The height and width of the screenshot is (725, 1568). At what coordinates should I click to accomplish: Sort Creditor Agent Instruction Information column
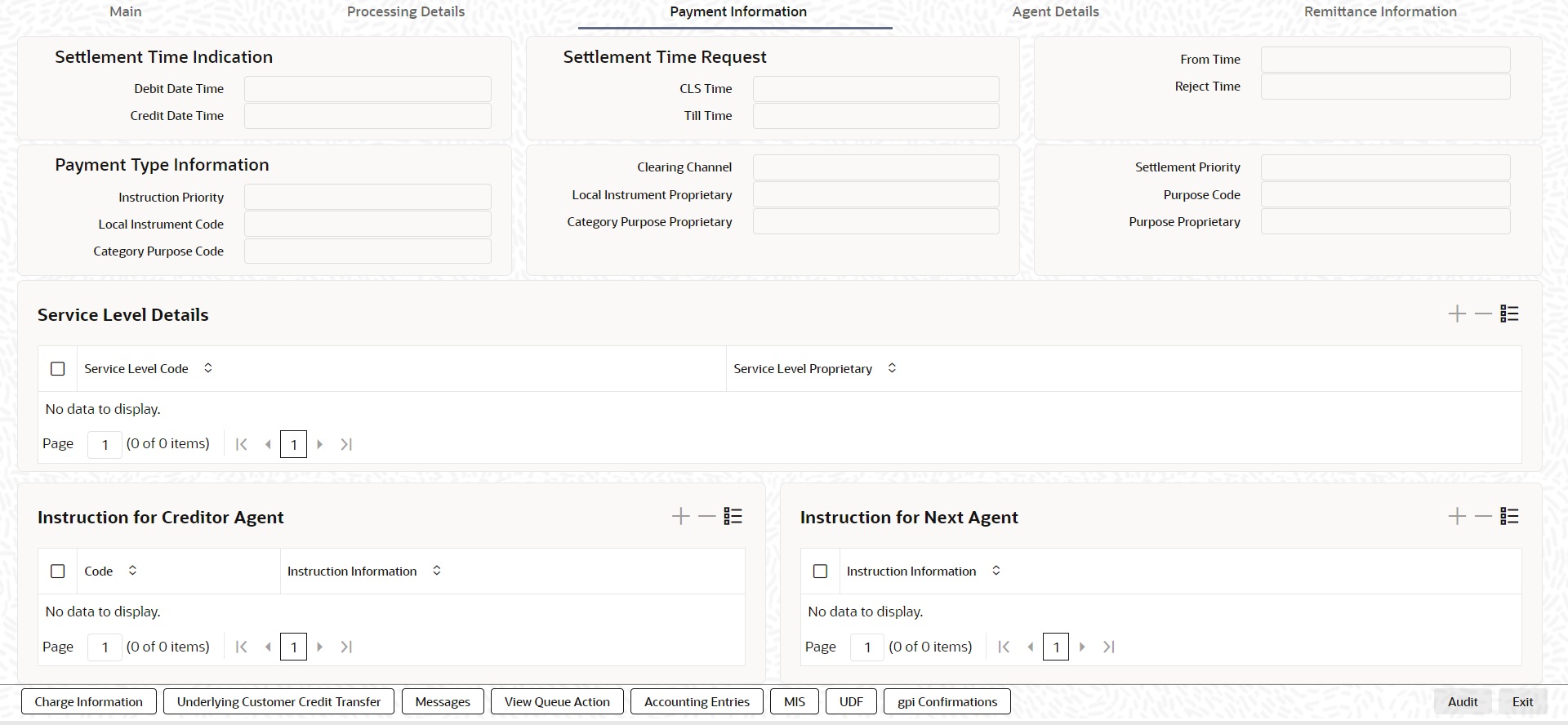(x=437, y=571)
